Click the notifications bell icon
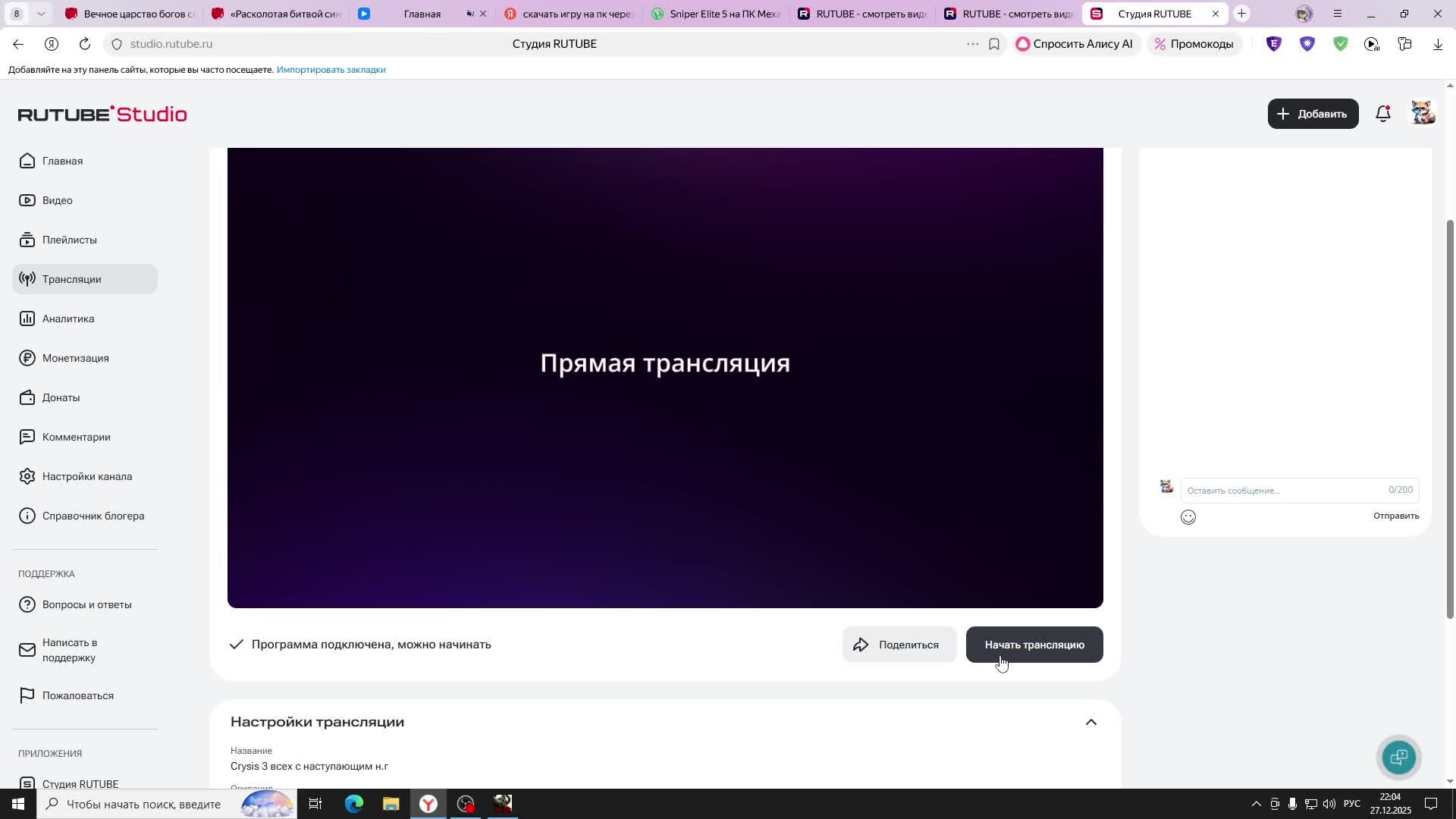The height and width of the screenshot is (819, 1456). [1383, 114]
